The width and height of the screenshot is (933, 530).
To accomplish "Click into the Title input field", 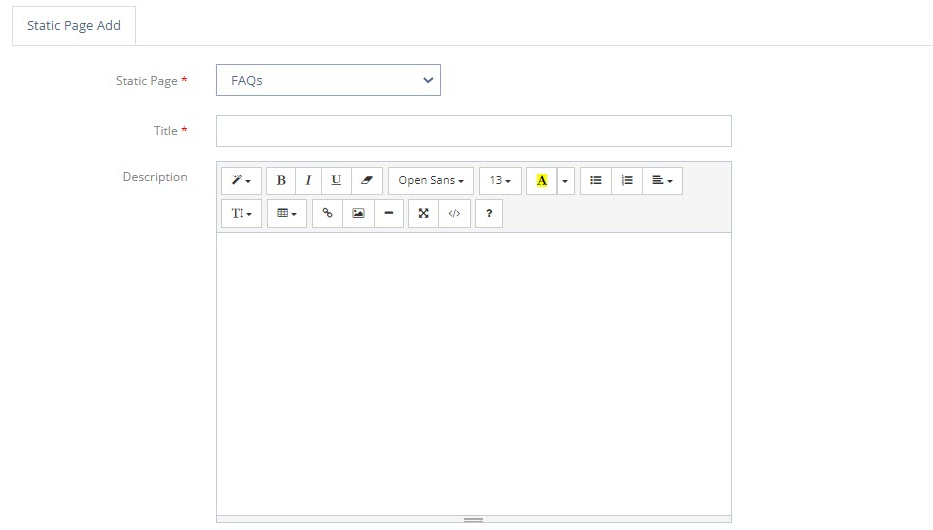I will pos(474,131).
